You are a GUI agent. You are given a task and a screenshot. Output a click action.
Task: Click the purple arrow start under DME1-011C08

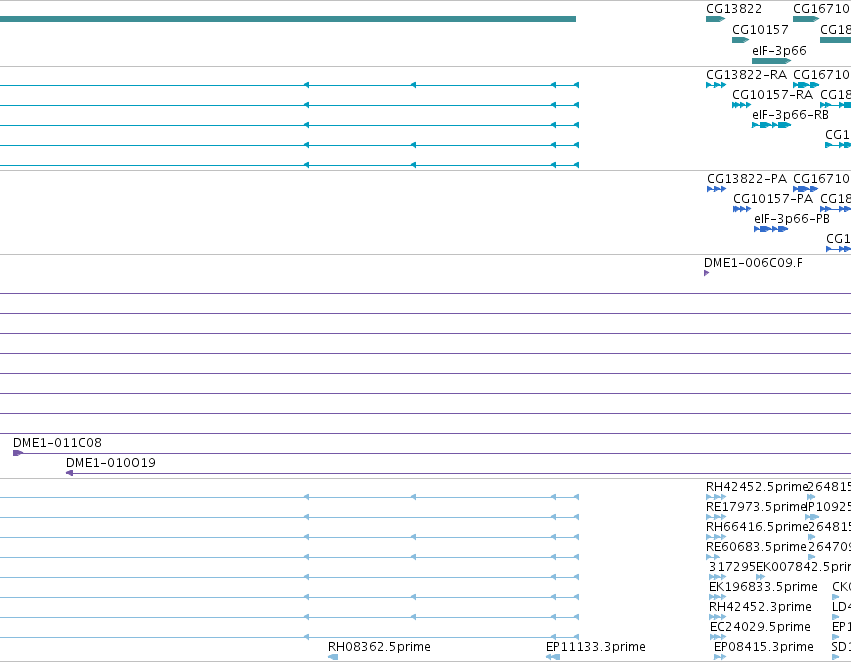[x=18, y=453]
